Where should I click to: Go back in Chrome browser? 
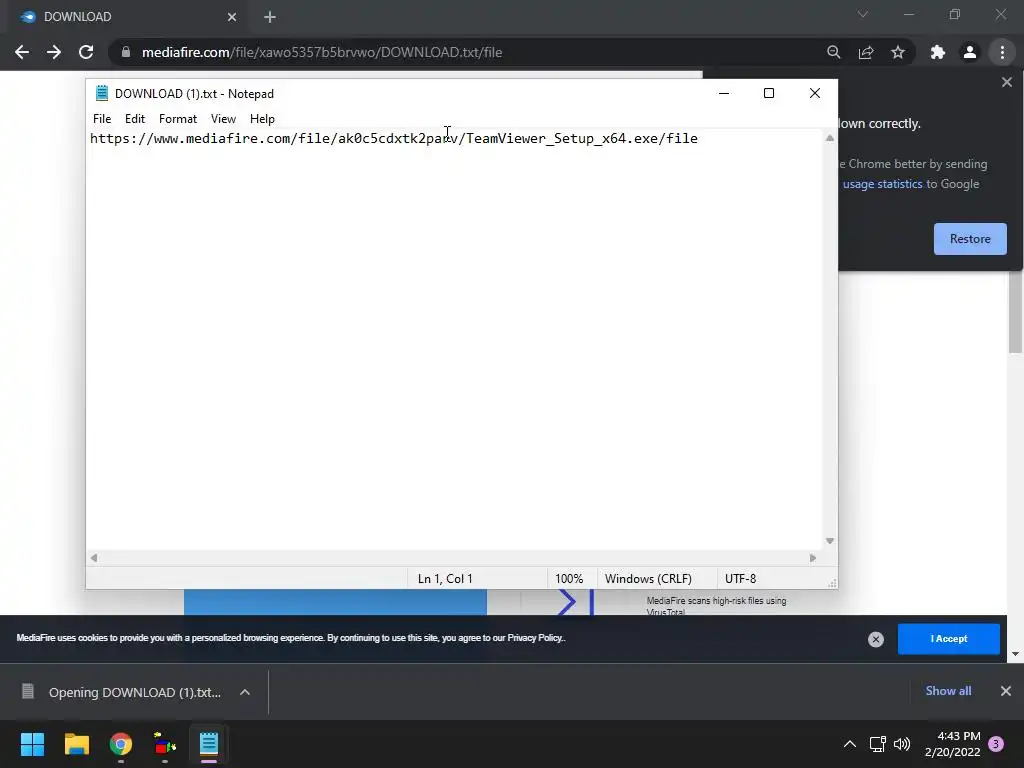22,52
